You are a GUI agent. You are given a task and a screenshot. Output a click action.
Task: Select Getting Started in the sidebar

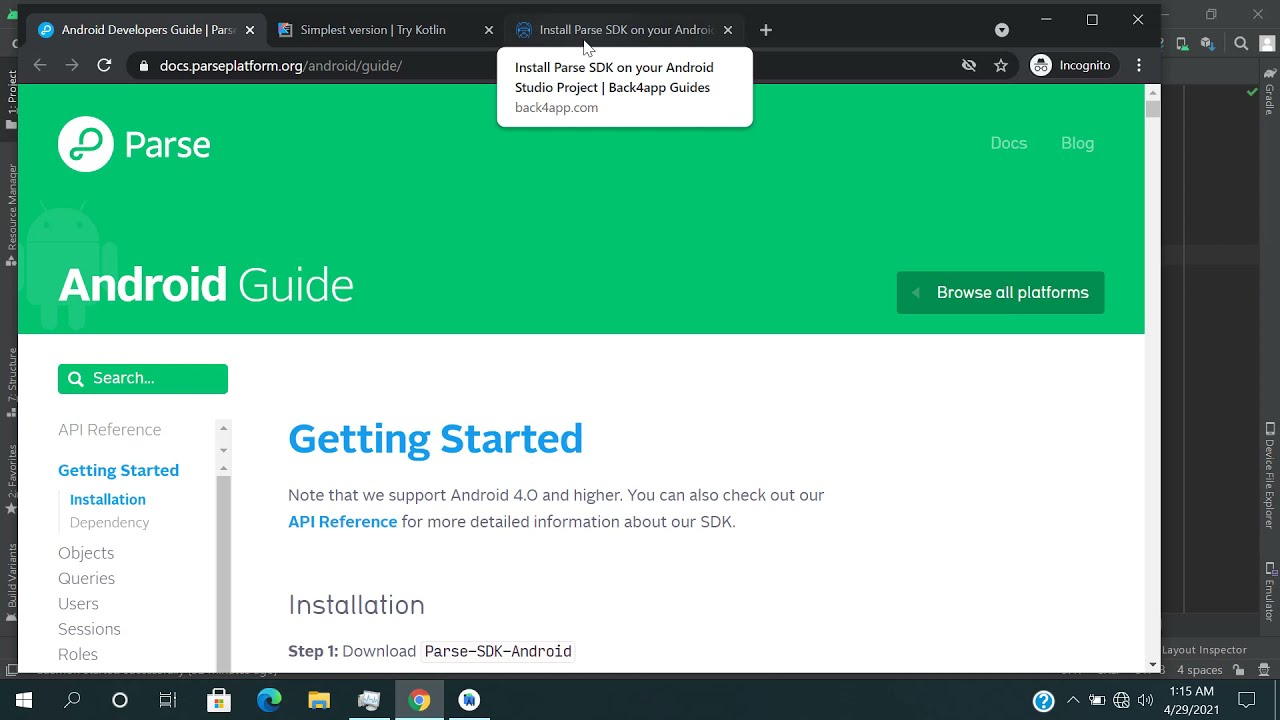pos(118,470)
